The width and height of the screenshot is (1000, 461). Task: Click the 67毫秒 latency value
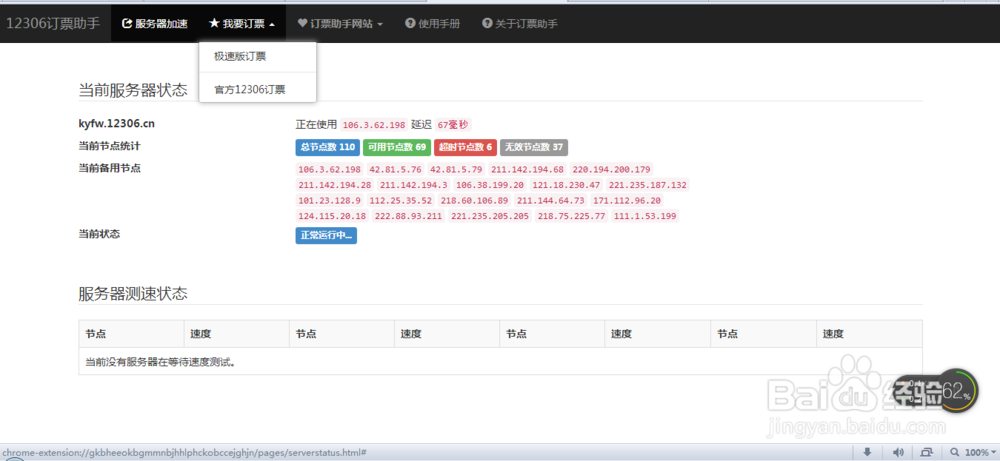pyautogui.click(x=453, y=125)
